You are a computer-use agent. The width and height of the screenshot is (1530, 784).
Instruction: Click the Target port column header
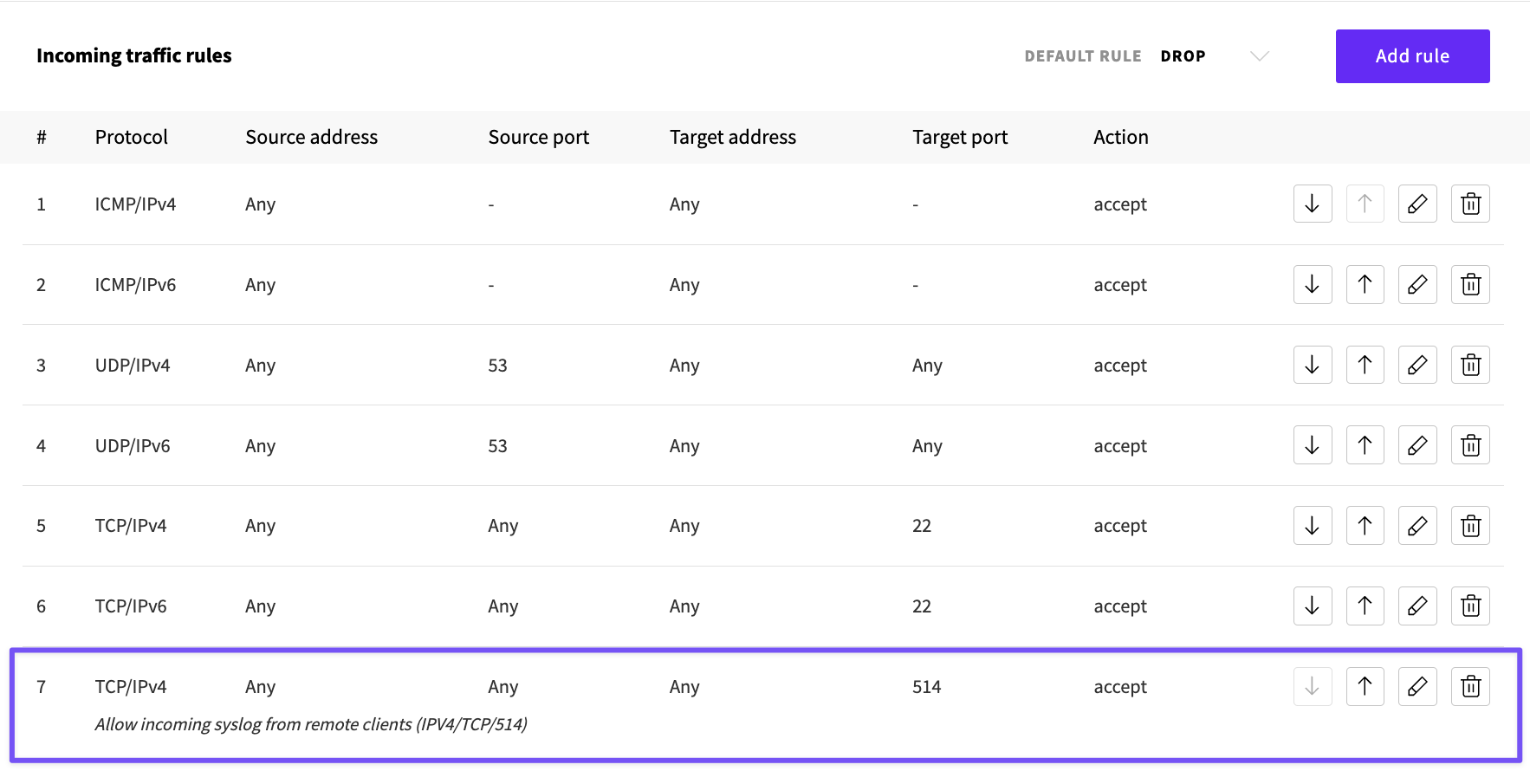click(960, 137)
